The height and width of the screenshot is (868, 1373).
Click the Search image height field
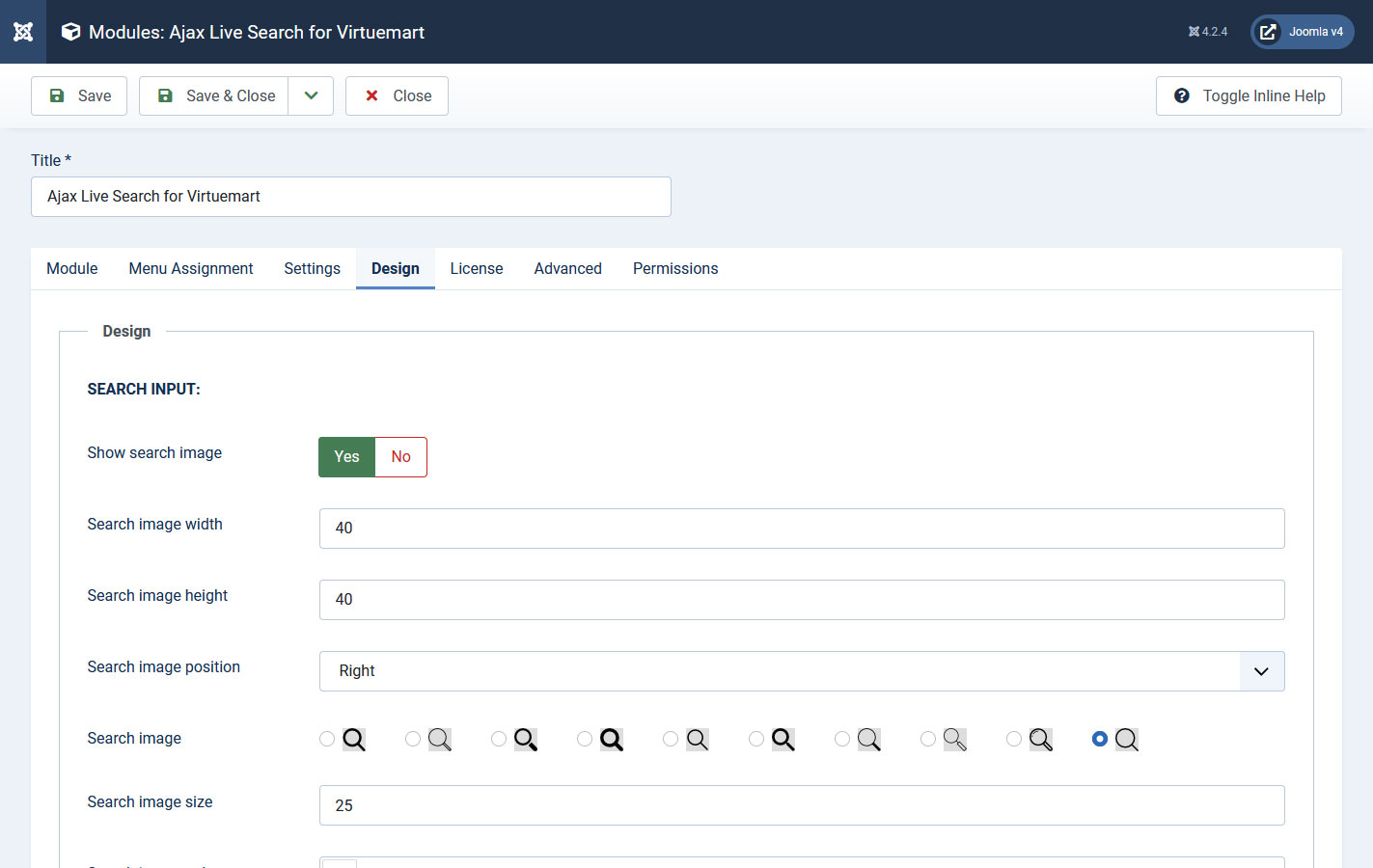click(802, 600)
